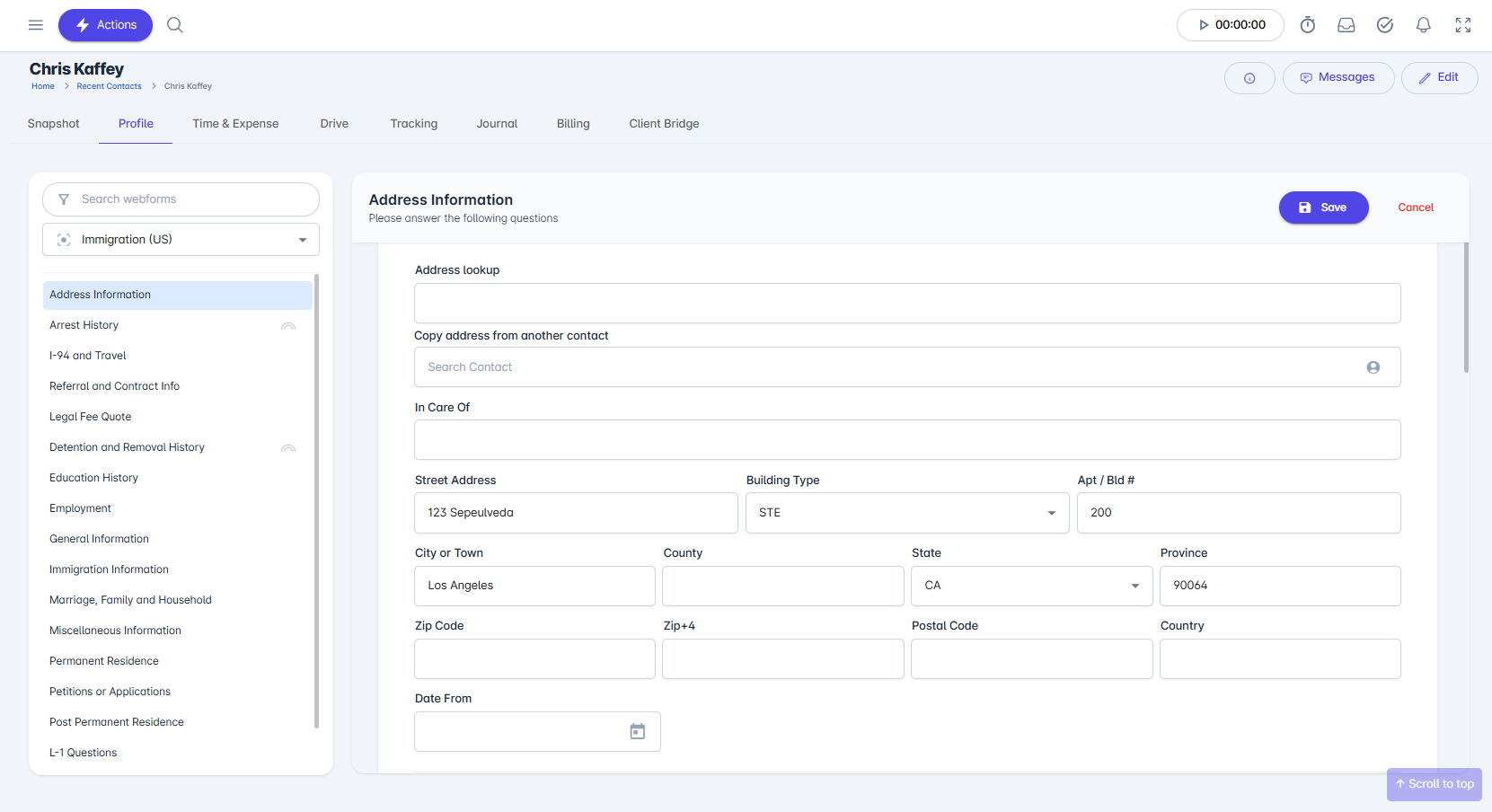
Task: Click the search magnifier icon
Action: coord(175,25)
